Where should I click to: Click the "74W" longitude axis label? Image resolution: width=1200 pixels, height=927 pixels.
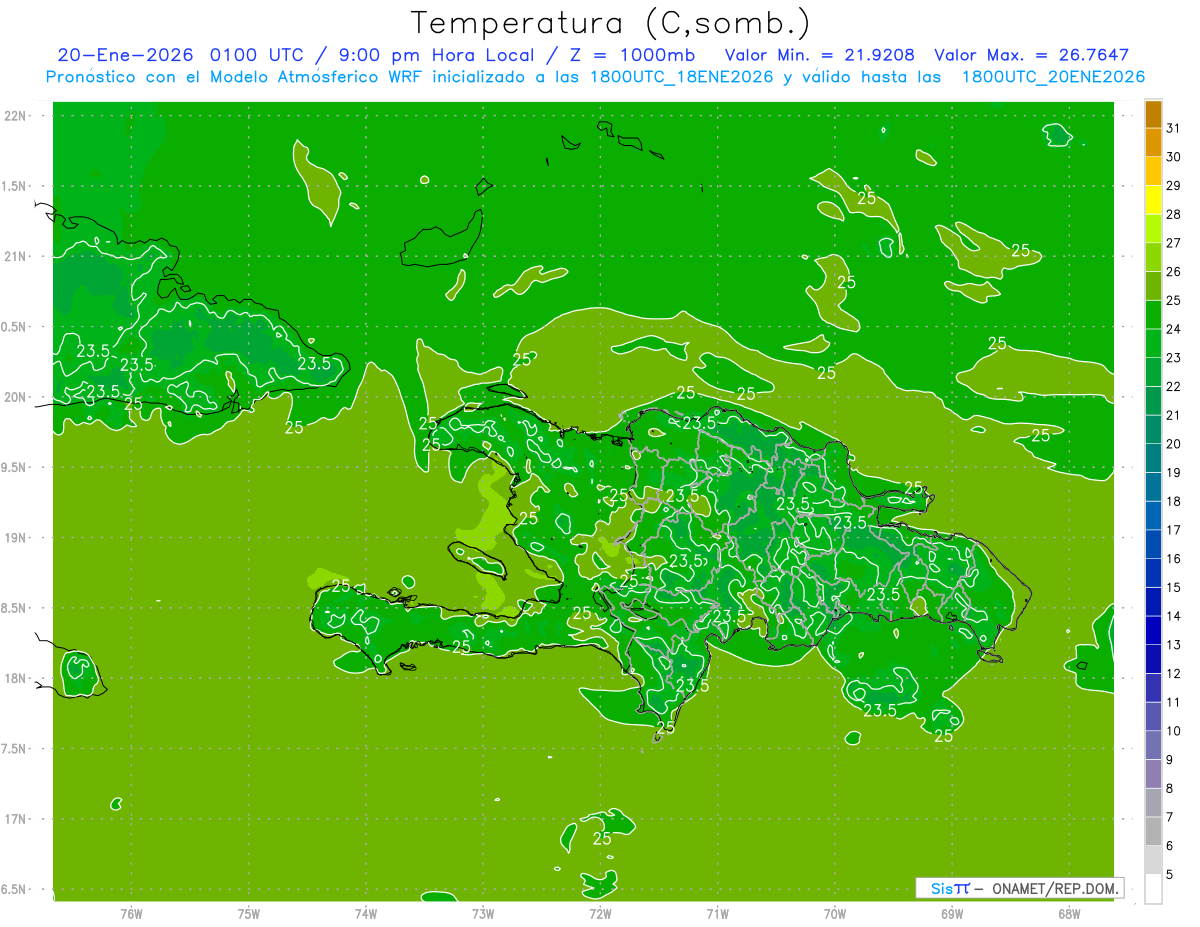pos(366,913)
